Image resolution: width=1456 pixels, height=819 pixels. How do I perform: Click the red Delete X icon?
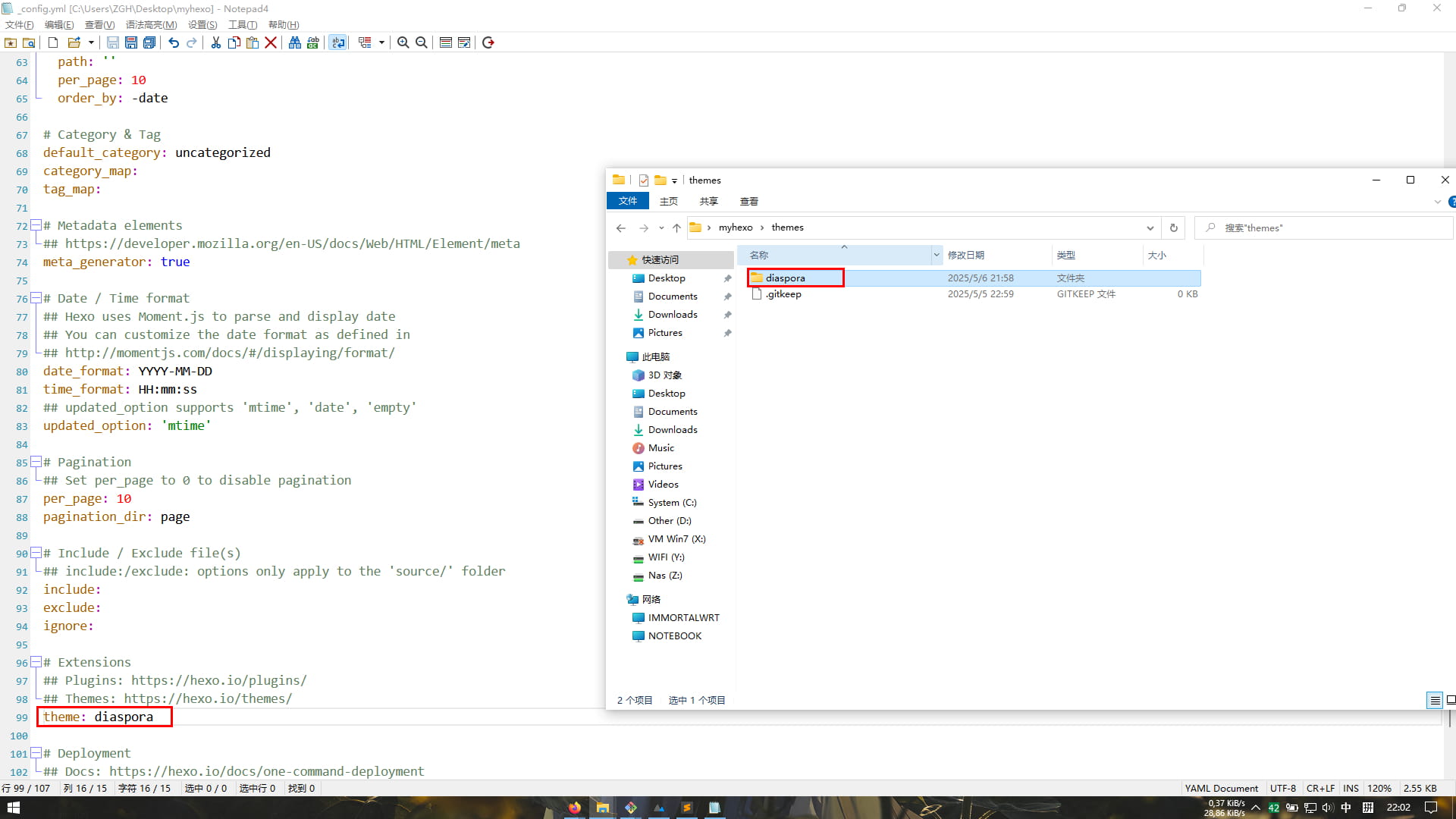(271, 42)
